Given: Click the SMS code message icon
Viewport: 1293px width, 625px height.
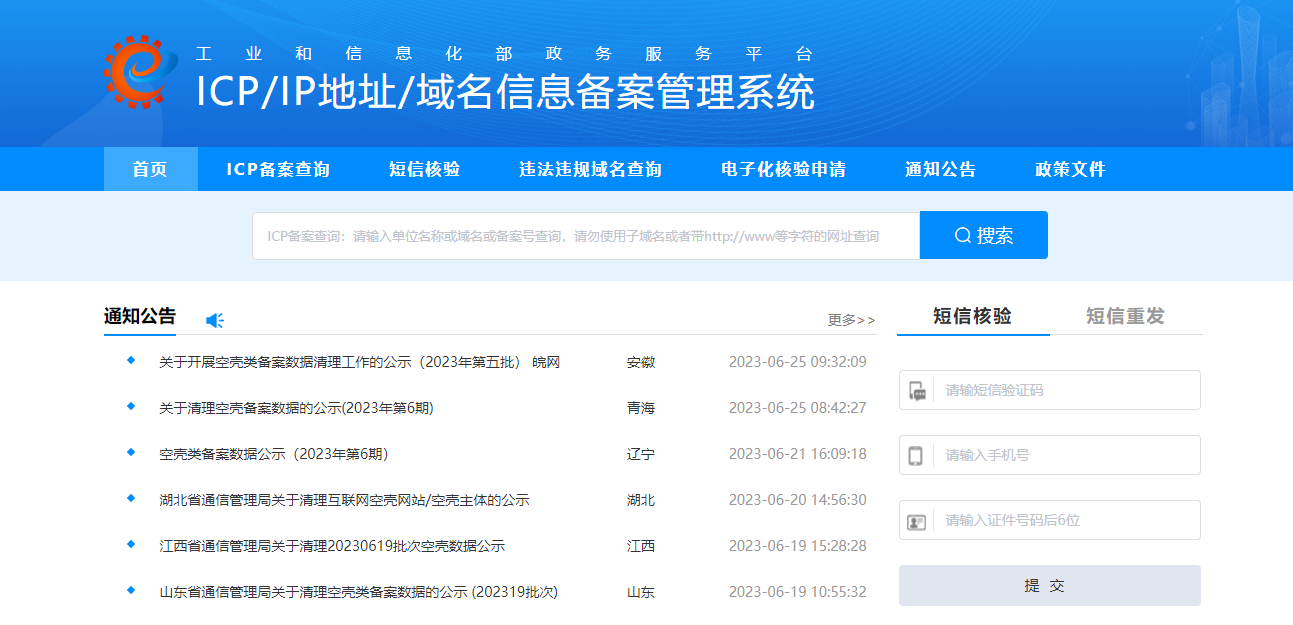Looking at the screenshot, I should click(917, 390).
